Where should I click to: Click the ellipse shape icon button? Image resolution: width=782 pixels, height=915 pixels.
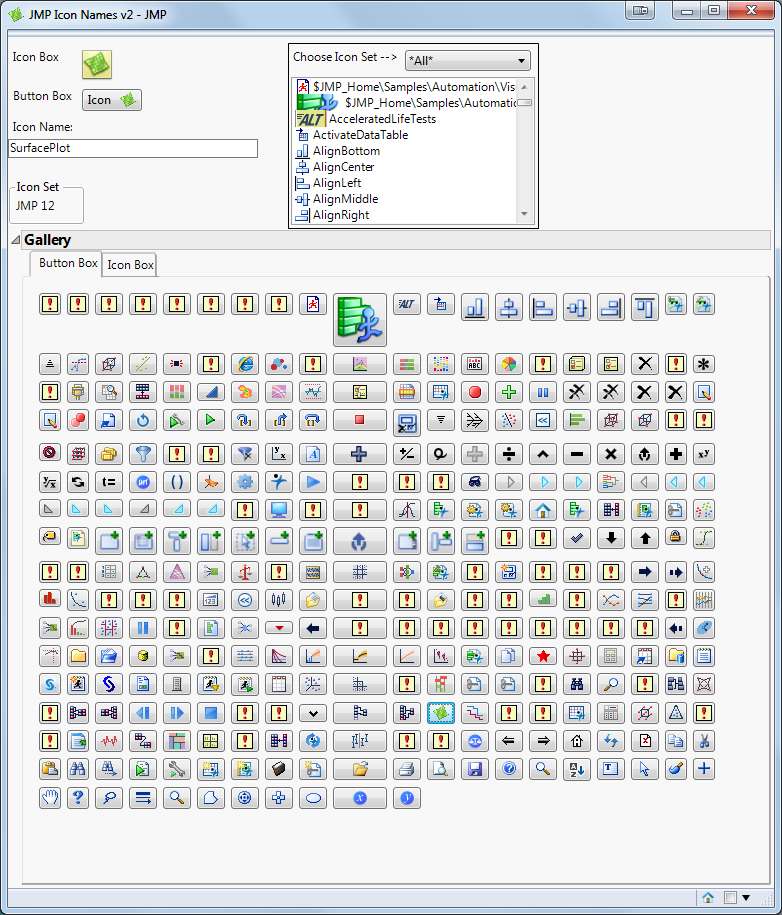coord(313,798)
